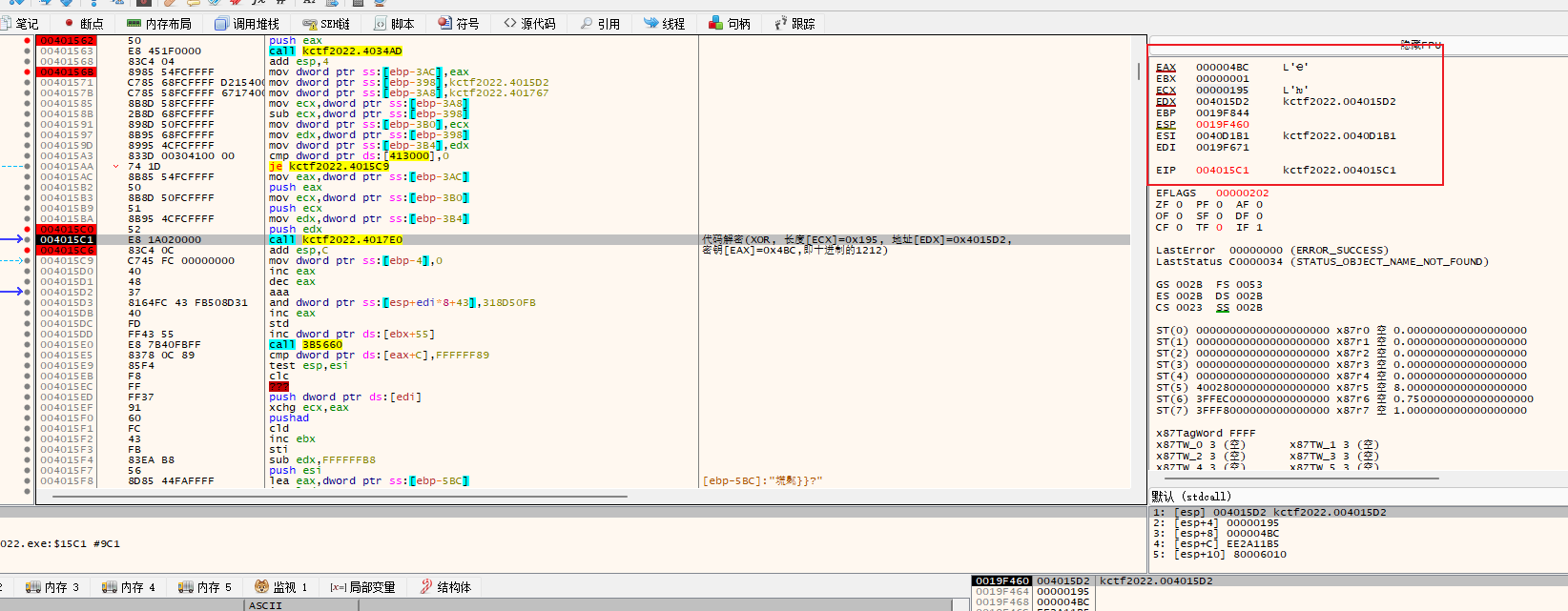The width and height of the screenshot is (1568, 611).
Task: Open the 句柄 handles tab
Action: point(730,24)
